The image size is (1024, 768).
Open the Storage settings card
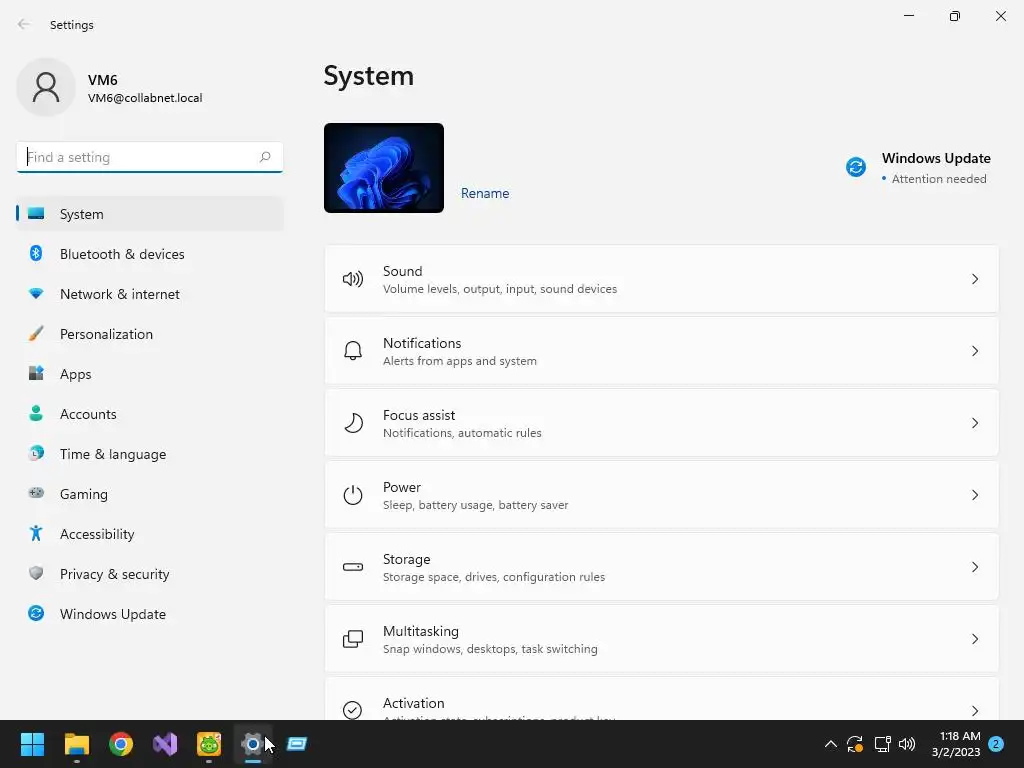pos(662,567)
